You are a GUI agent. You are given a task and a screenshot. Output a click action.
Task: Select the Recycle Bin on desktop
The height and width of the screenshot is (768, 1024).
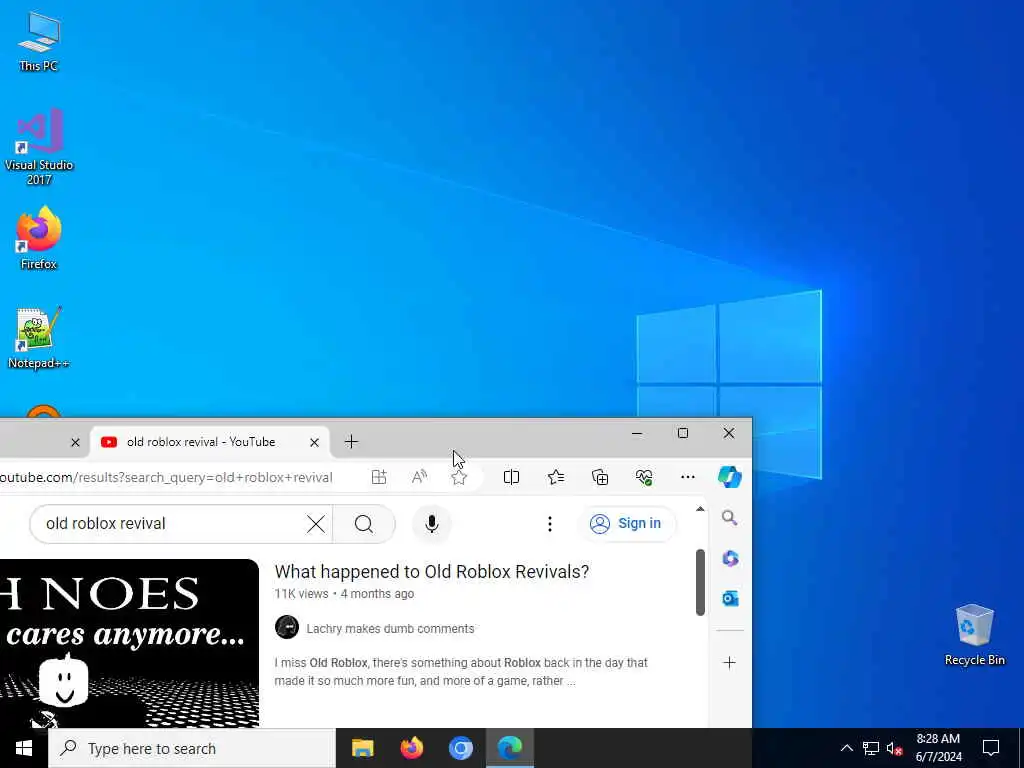click(x=974, y=635)
